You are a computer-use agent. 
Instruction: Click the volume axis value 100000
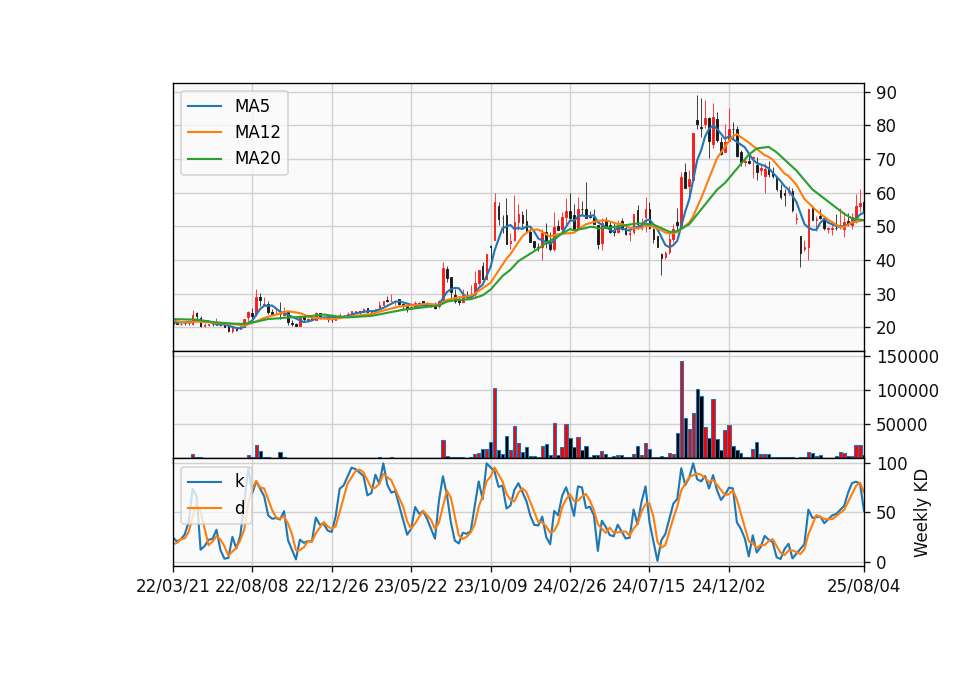tap(907, 391)
